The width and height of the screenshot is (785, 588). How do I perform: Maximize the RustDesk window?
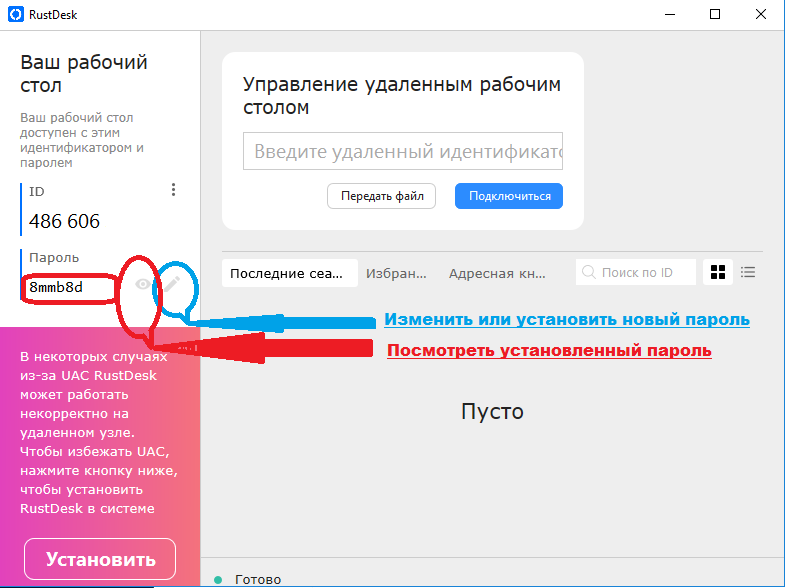click(715, 15)
